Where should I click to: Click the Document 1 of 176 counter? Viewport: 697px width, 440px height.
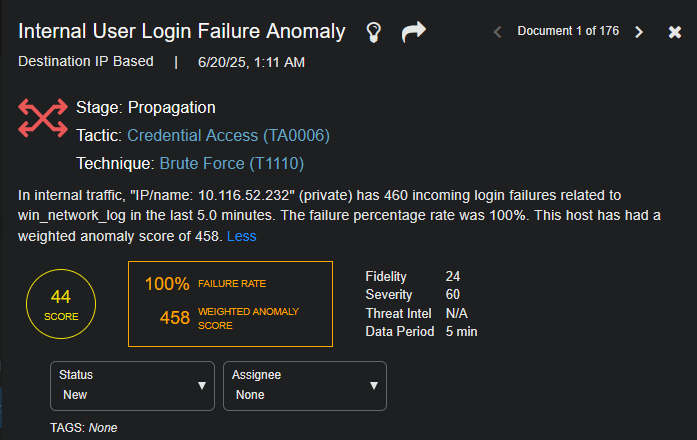(568, 32)
